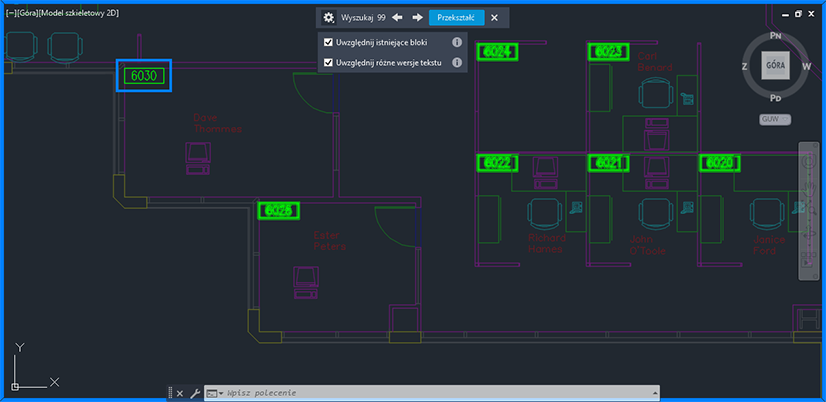
Task: Click the John O'Toole name text
Action: (647, 245)
